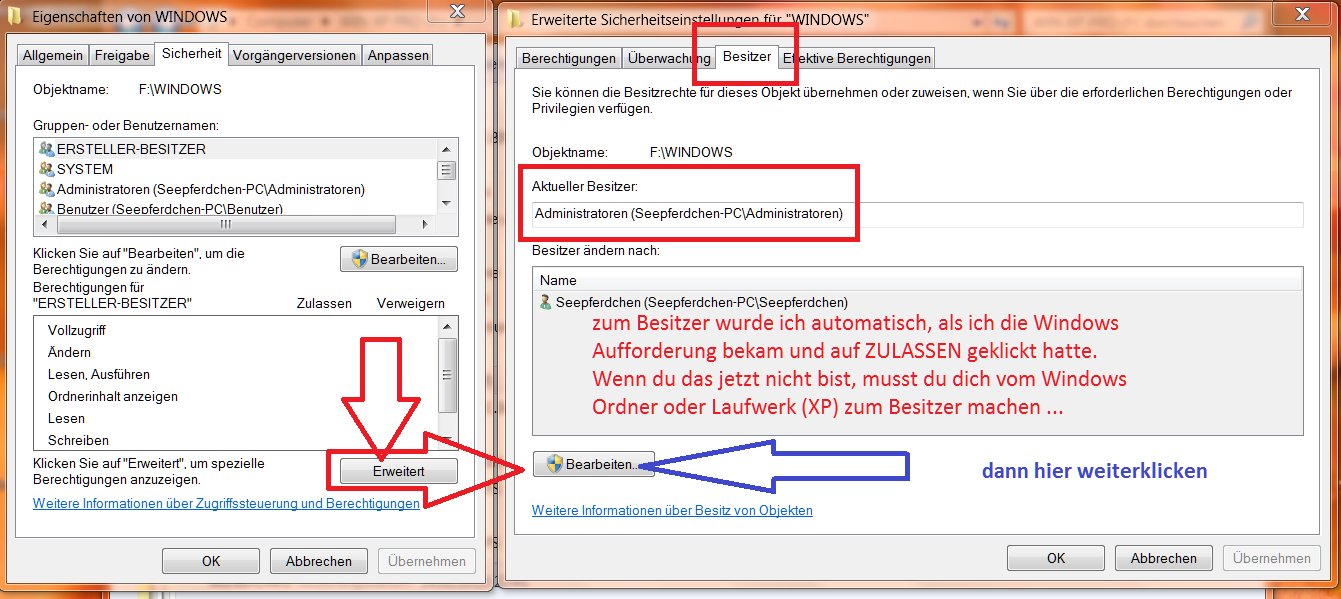Open the Effektive Berechtigungen tab
1341x599 pixels.
click(857, 58)
